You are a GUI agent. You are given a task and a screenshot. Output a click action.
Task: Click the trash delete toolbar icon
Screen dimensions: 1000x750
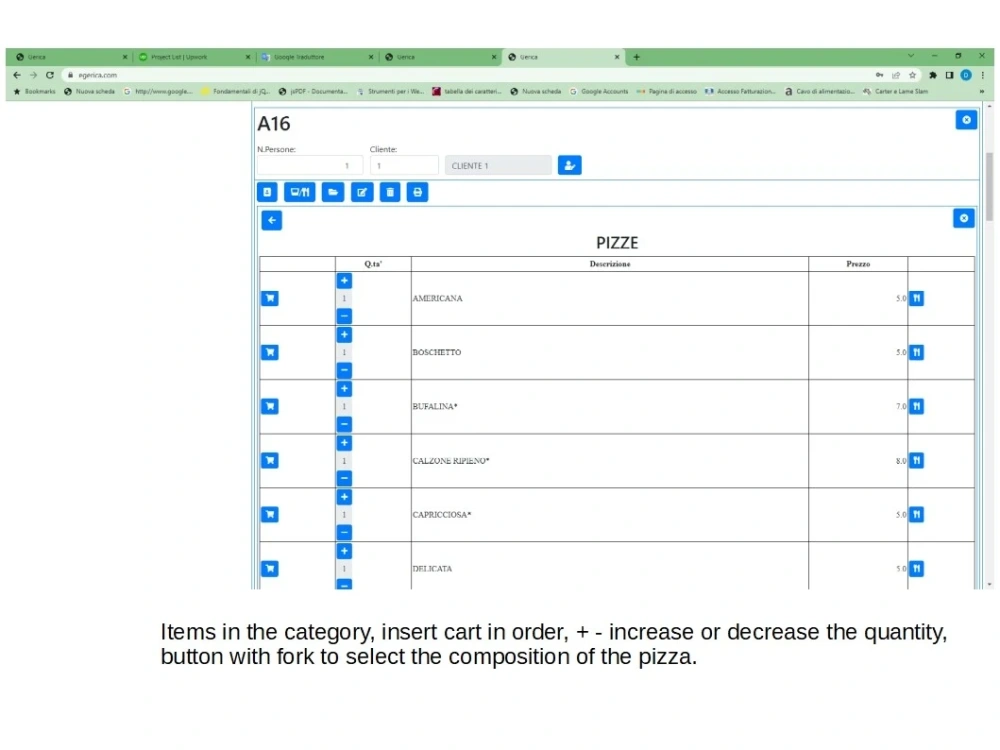click(390, 192)
